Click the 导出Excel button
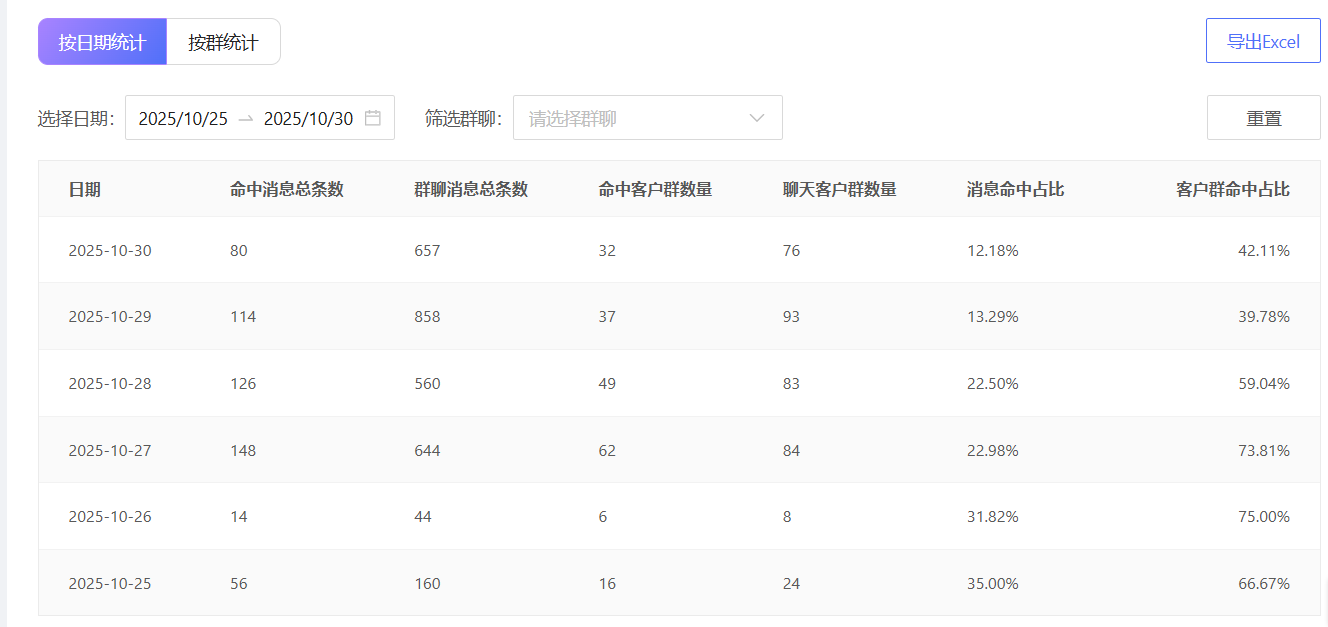The width and height of the screenshot is (1328, 627). (x=1263, y=41)
